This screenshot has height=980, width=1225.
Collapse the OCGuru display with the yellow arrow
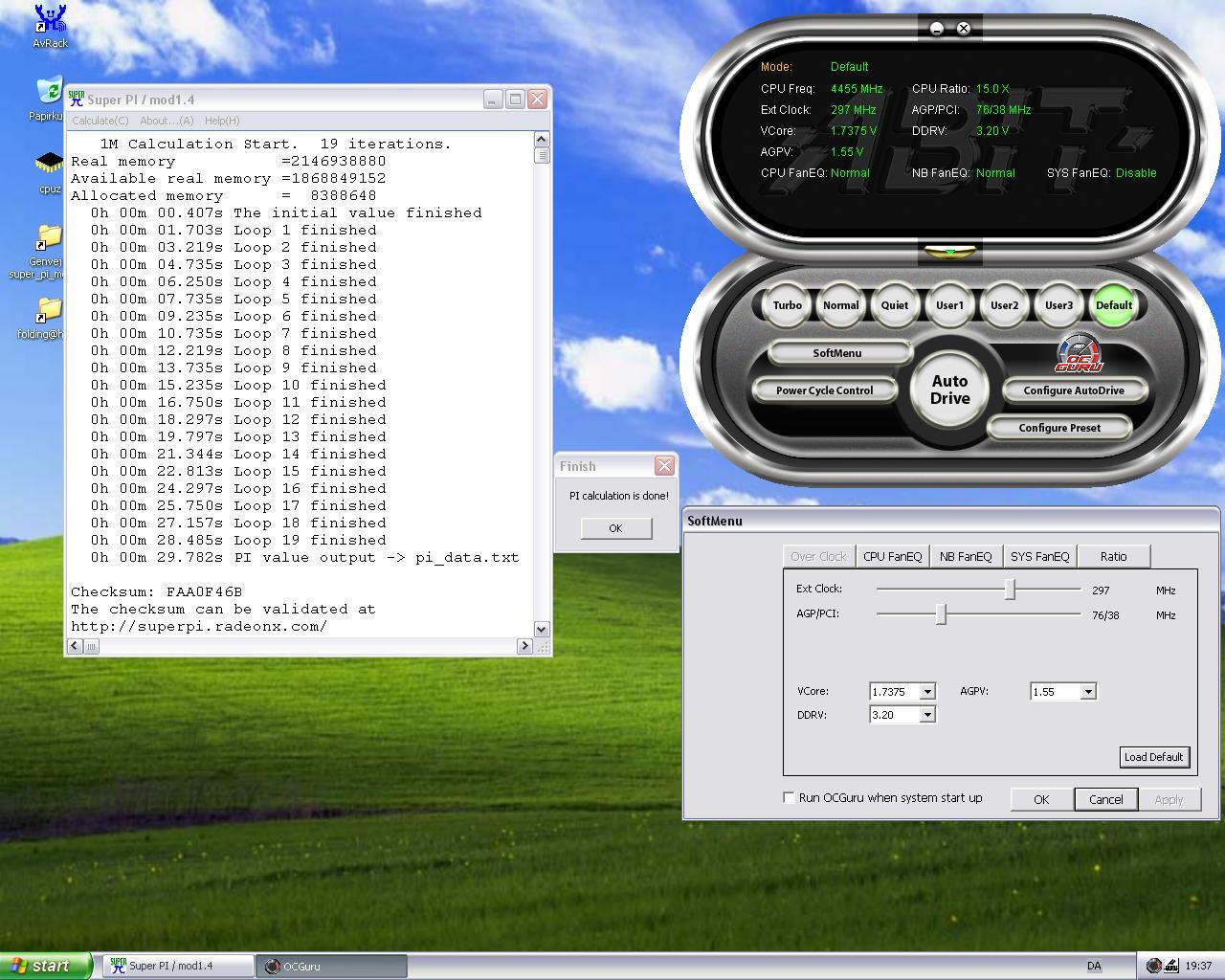coord(949,253)
